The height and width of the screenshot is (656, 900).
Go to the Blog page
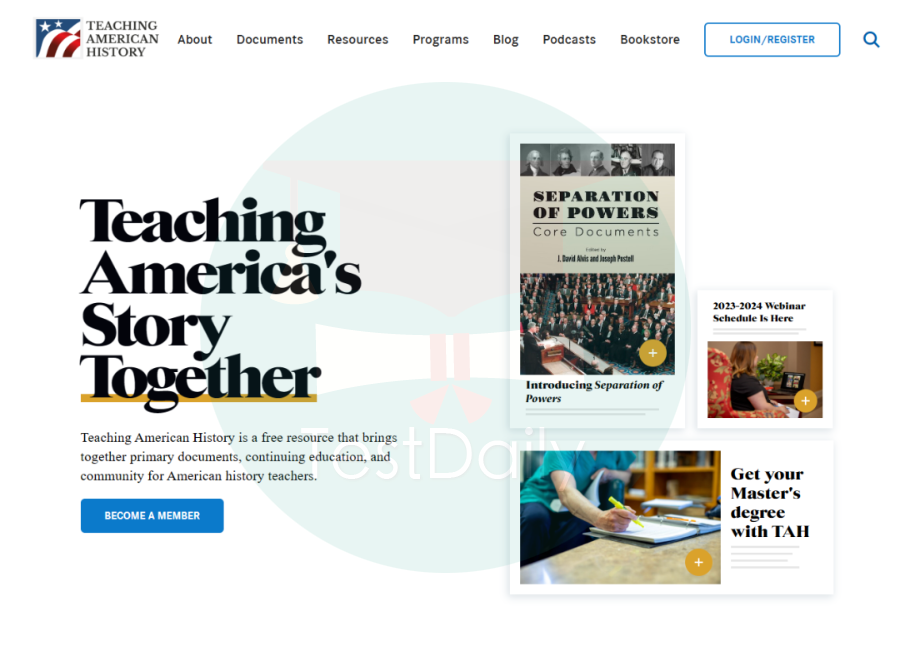pos(506,40)
